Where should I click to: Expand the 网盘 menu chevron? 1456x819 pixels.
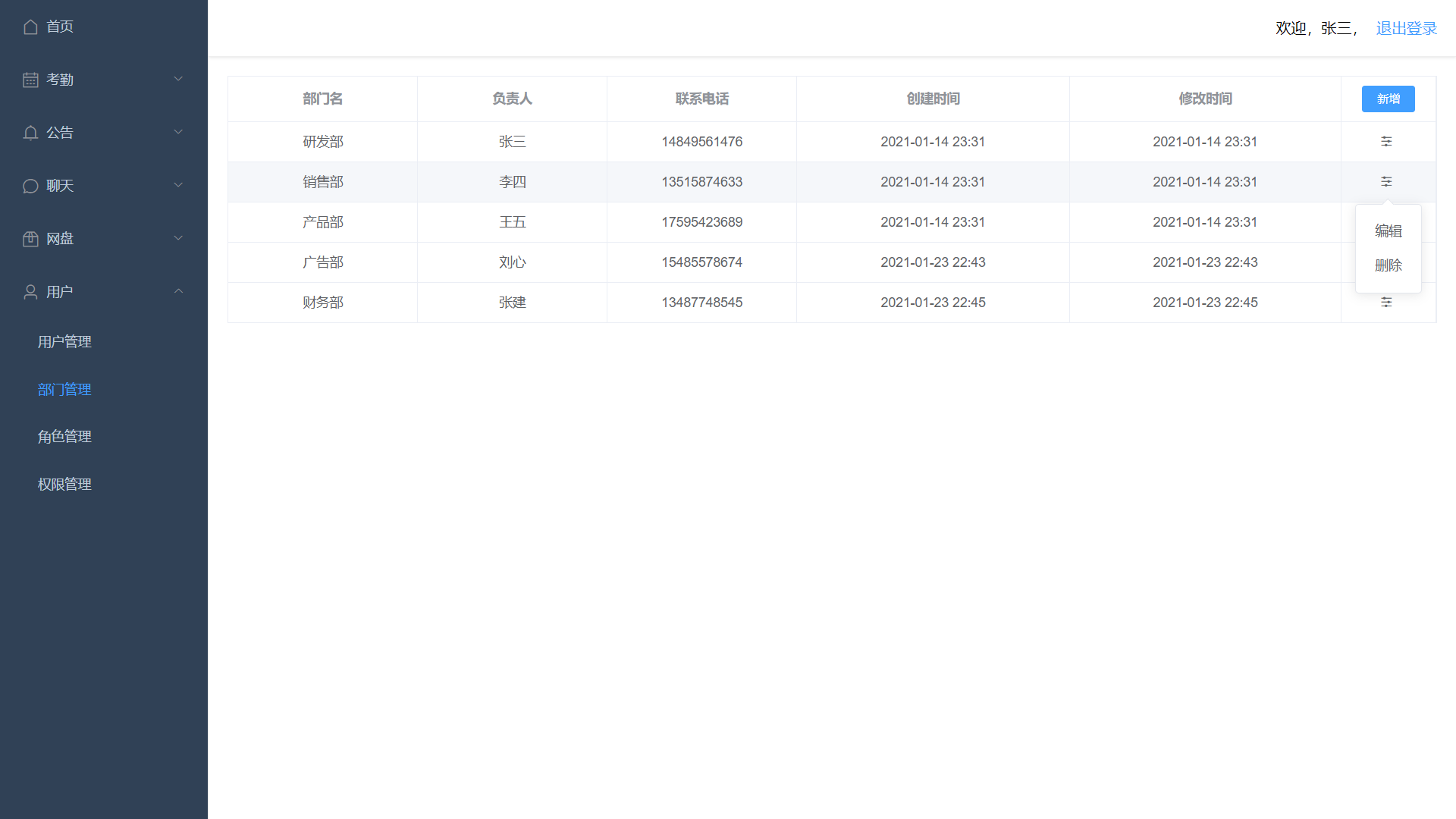coord(178,238)
